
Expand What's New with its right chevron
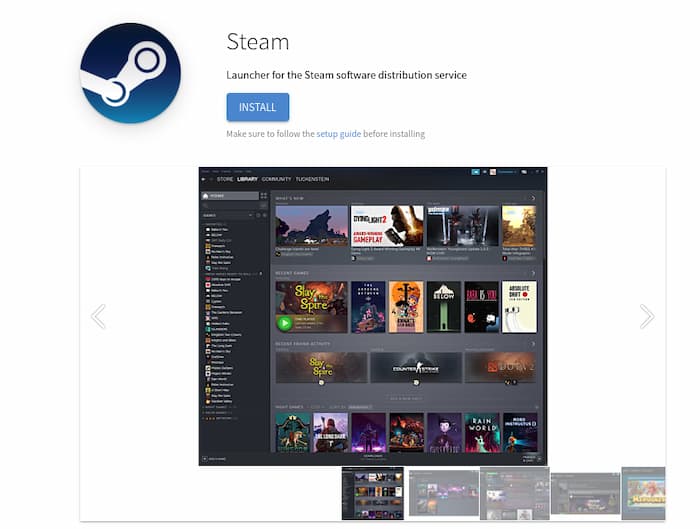click(533, 198)
